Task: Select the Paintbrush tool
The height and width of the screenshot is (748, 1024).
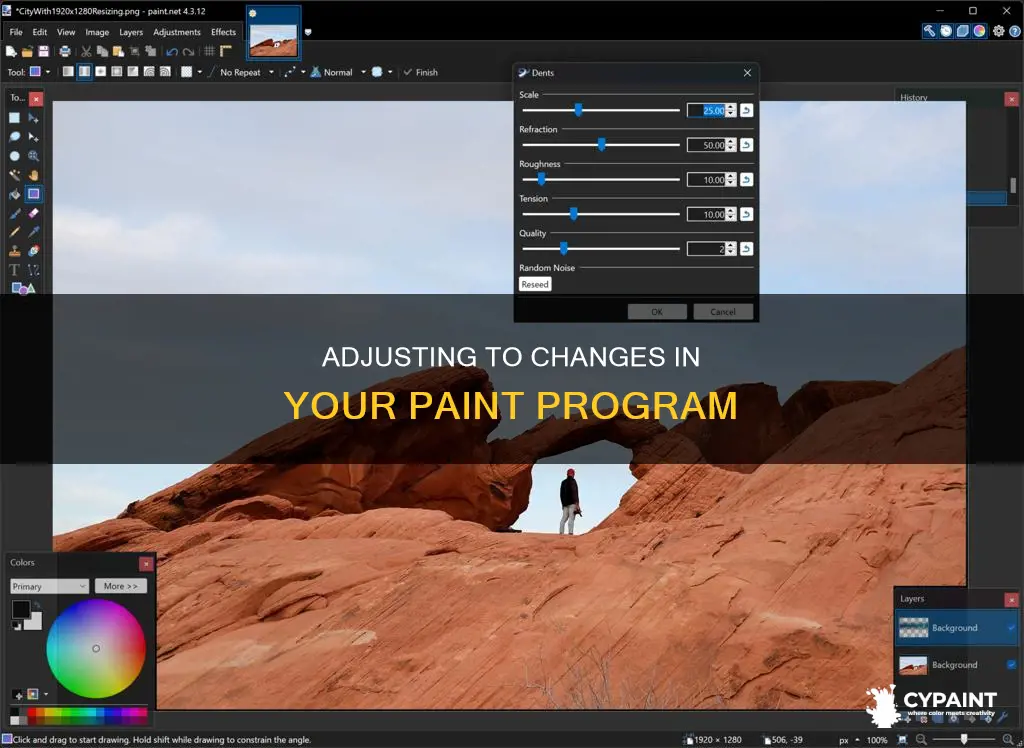Action: click(x=14, y=213)
